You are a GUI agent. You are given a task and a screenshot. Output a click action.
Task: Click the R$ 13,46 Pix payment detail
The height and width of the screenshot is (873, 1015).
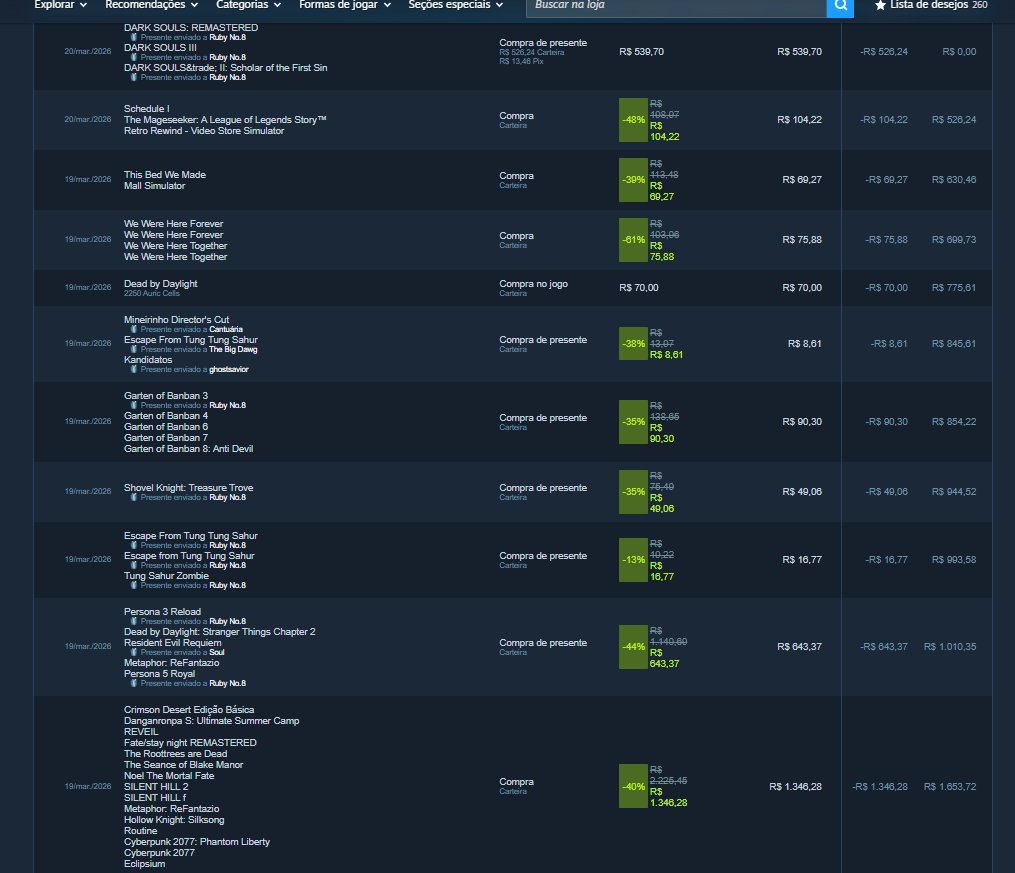(521, 61)
